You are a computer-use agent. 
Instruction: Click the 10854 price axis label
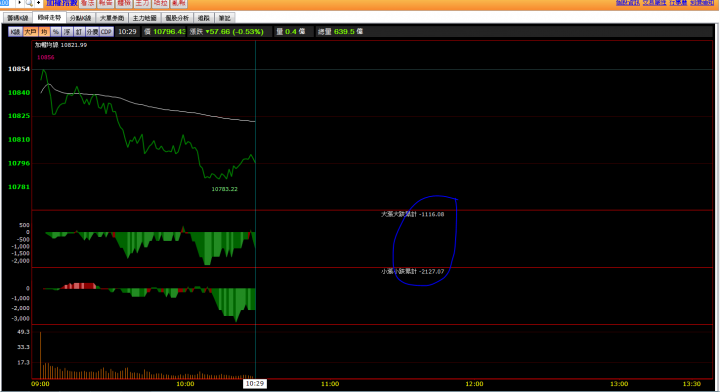(x=19, y=69)
